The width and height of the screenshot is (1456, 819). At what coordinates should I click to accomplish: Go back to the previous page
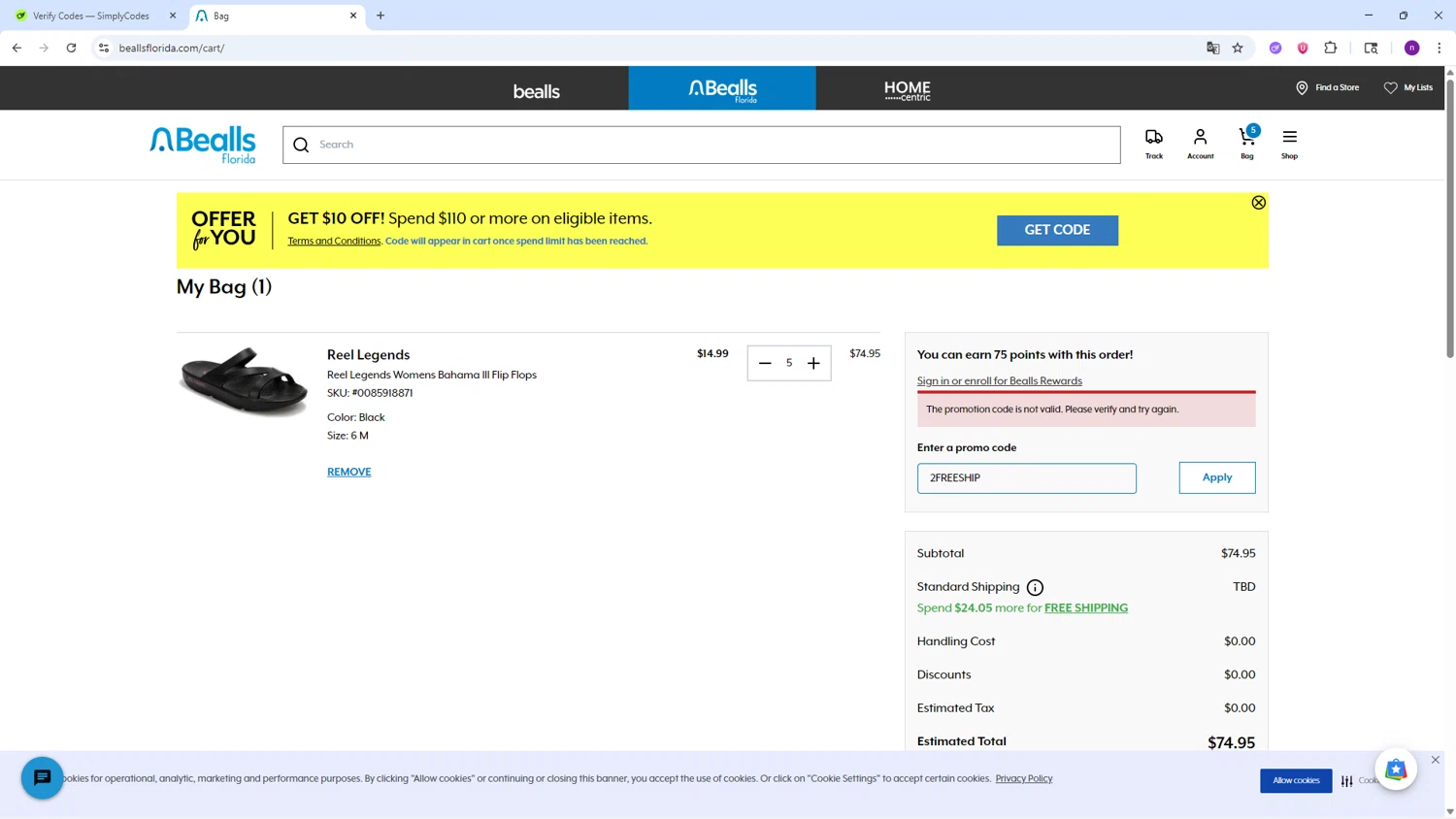click(17, 48)
